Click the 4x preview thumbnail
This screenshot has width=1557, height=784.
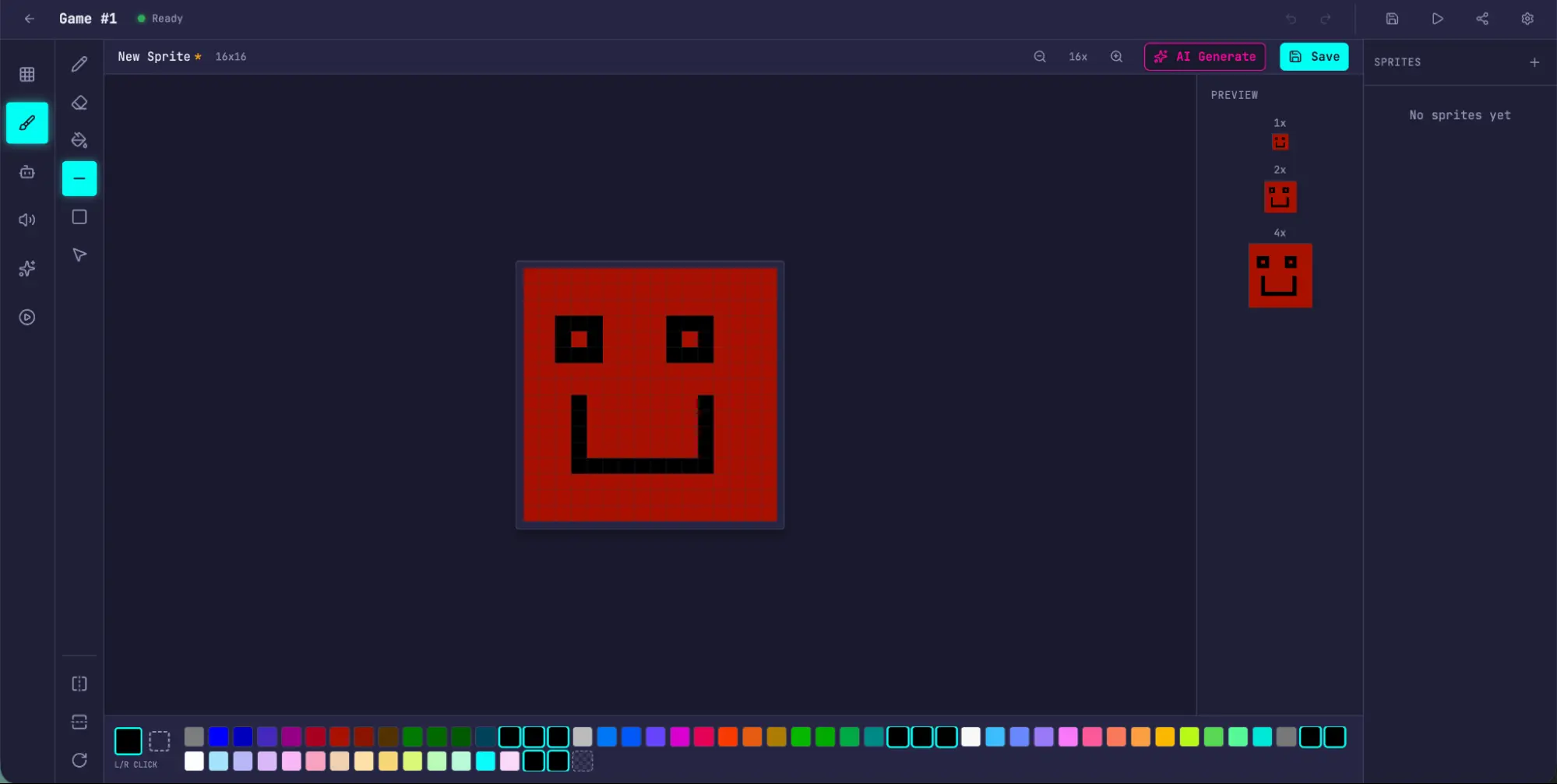[1280, 276]
